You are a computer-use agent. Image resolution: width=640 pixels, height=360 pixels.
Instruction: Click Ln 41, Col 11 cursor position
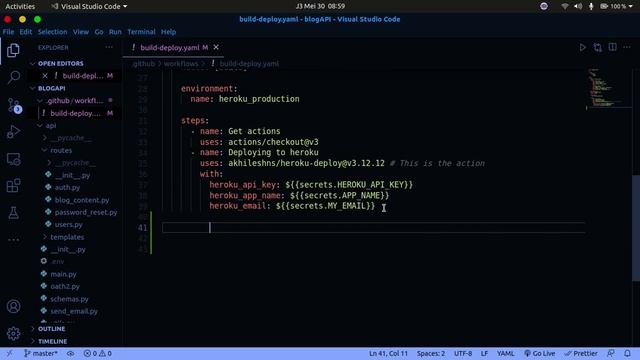click(x=388, y=353)
